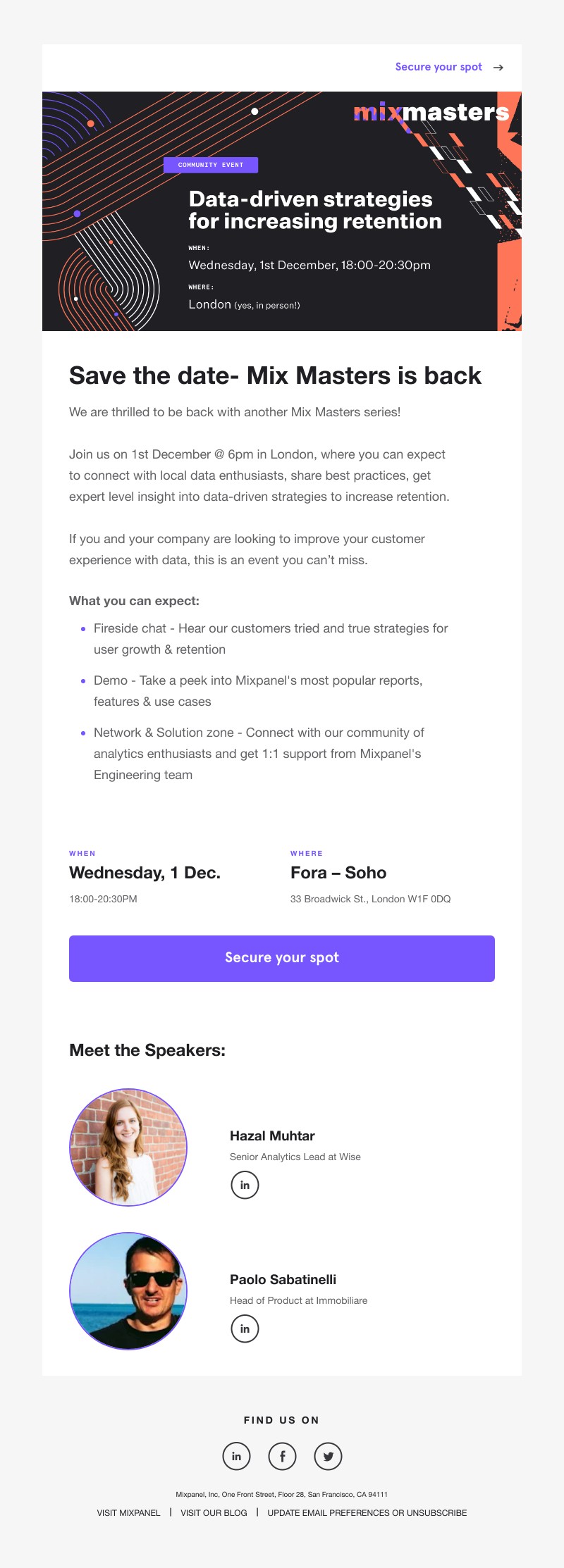Click Hazal Muhtar's LinkedIn icon
The image size is (564, 1568).
245,1185
